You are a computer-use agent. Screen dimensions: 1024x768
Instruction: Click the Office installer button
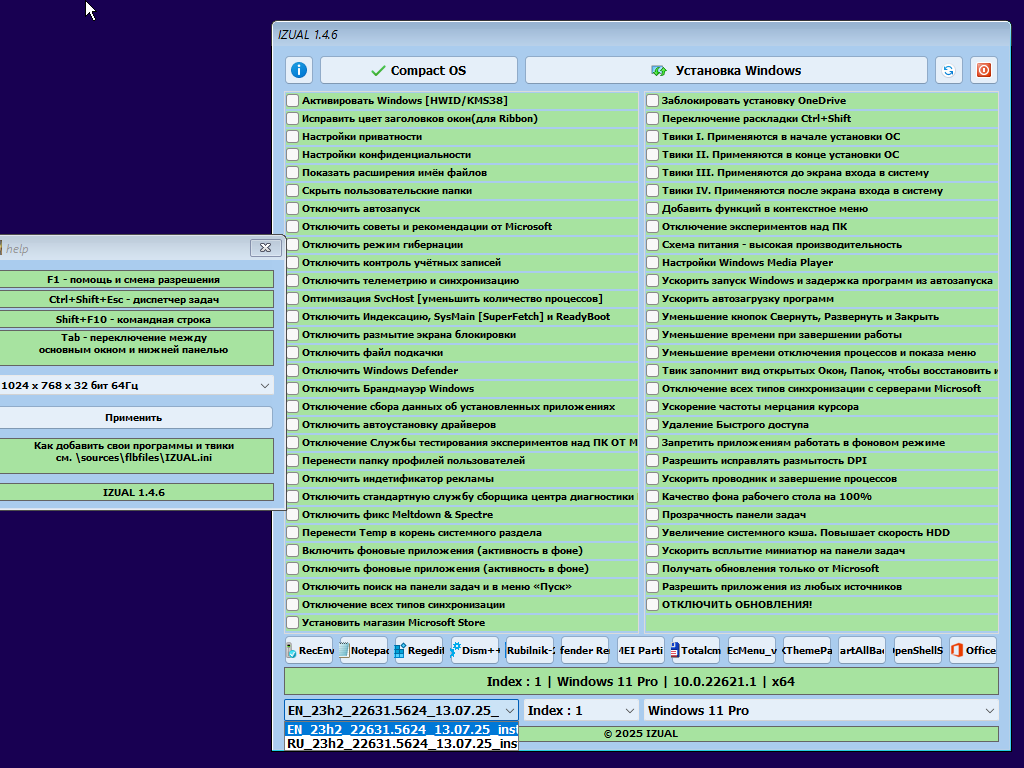[973, 650]
